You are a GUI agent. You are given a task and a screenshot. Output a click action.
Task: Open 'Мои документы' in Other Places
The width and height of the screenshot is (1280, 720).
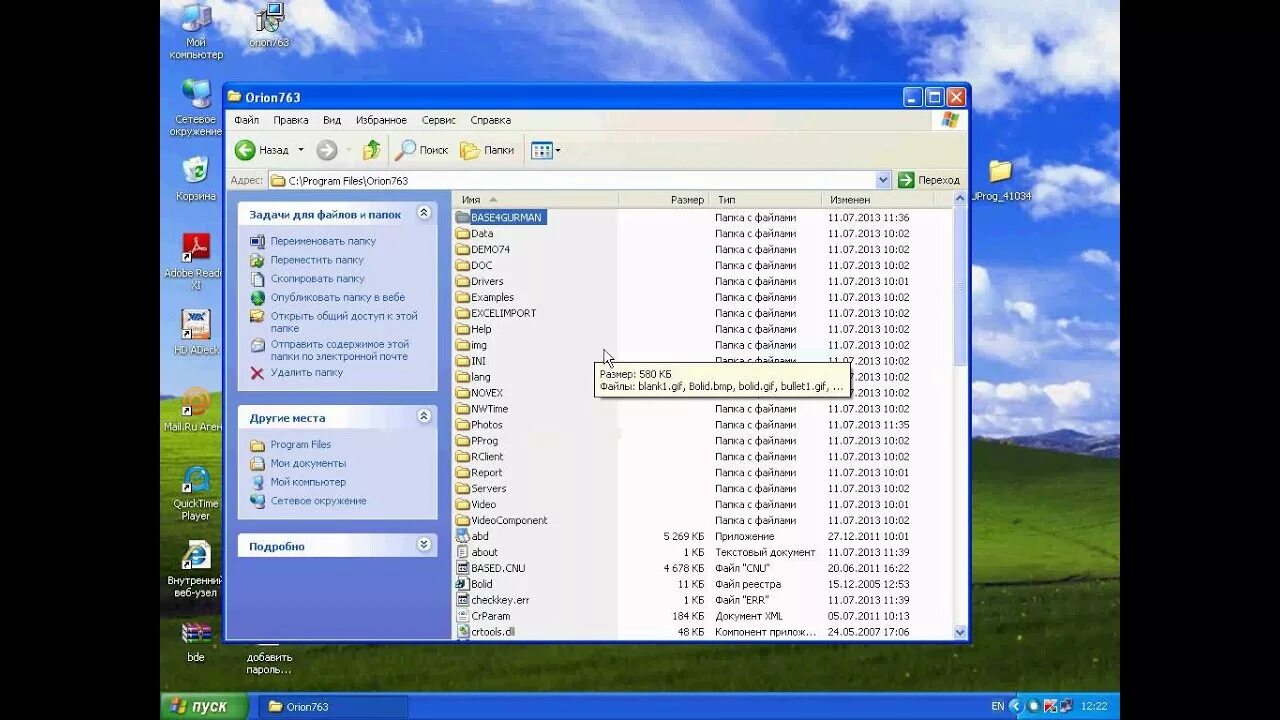308,464
